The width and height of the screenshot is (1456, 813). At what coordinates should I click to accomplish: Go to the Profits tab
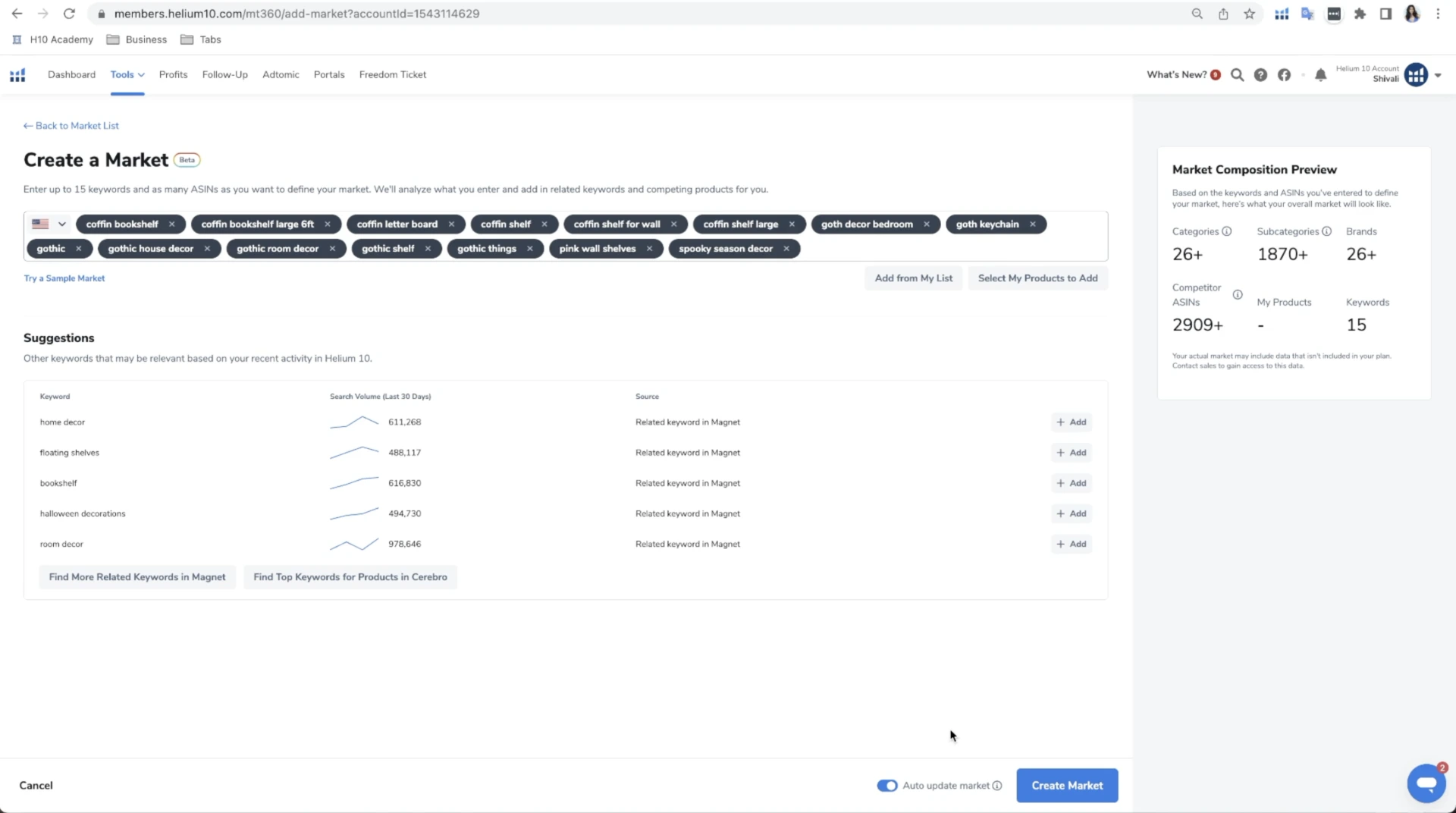point(173,74)
